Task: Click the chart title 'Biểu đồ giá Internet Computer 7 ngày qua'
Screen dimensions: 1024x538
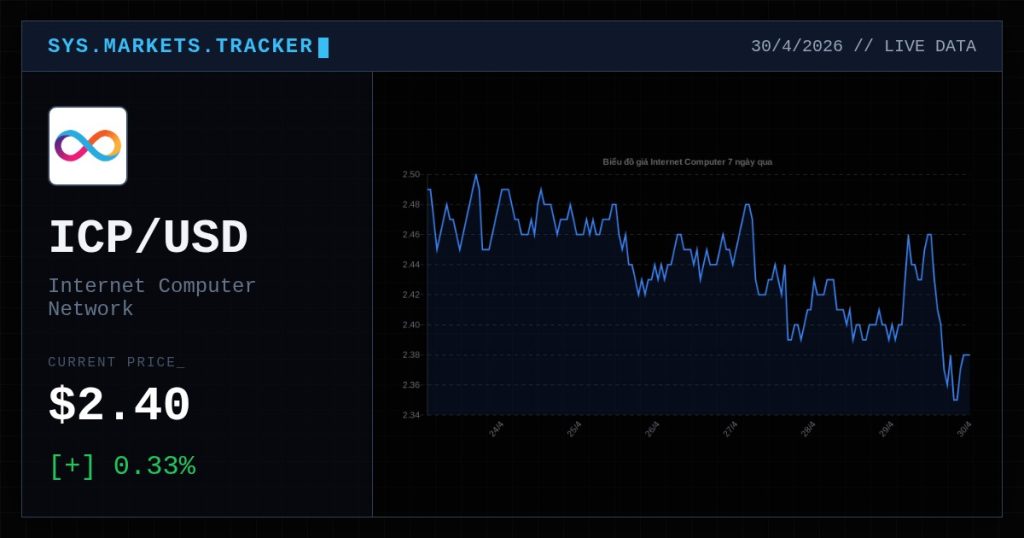Action: [687, 162]
